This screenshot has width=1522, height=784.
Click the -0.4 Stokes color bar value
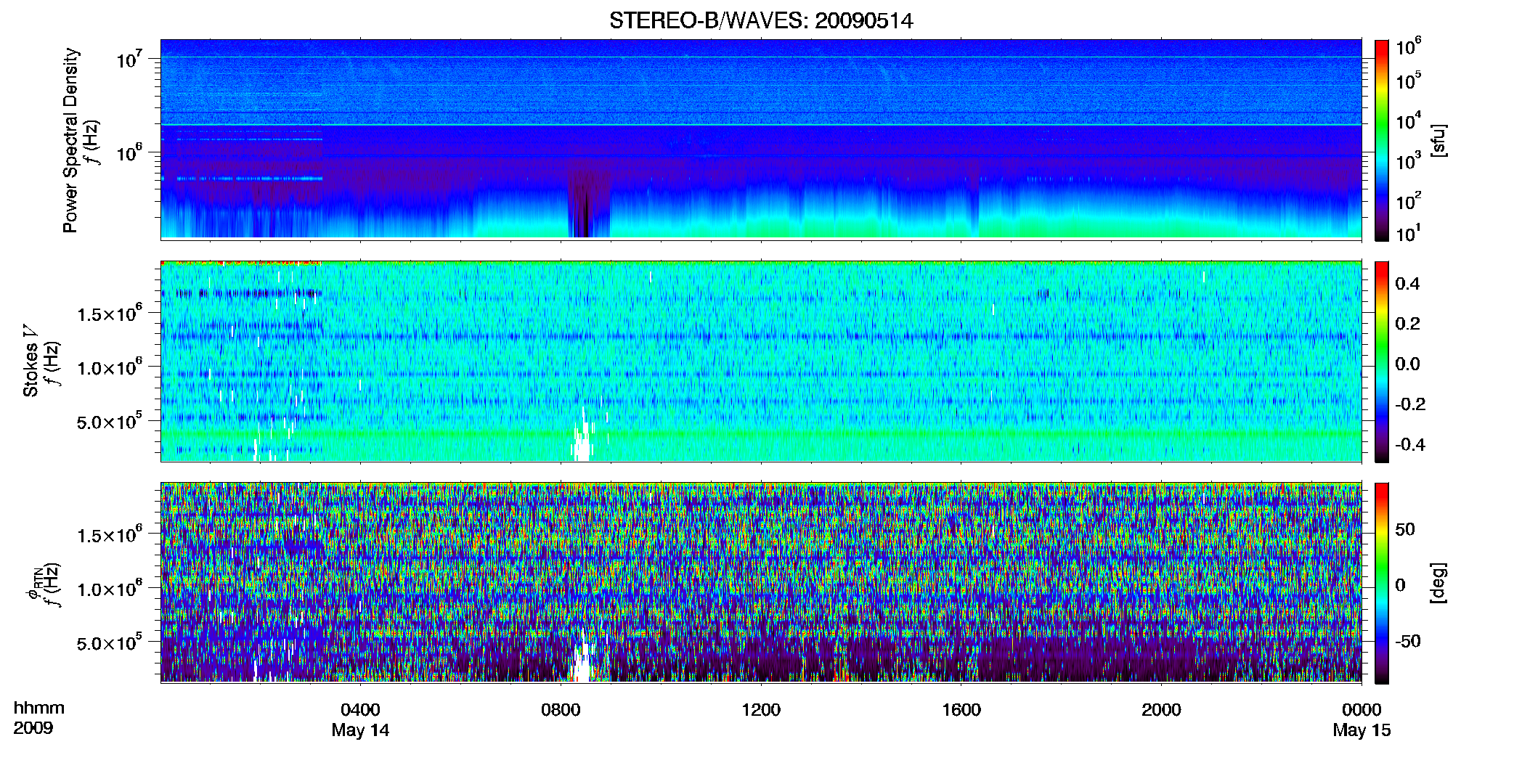(x=1410, y=445)
